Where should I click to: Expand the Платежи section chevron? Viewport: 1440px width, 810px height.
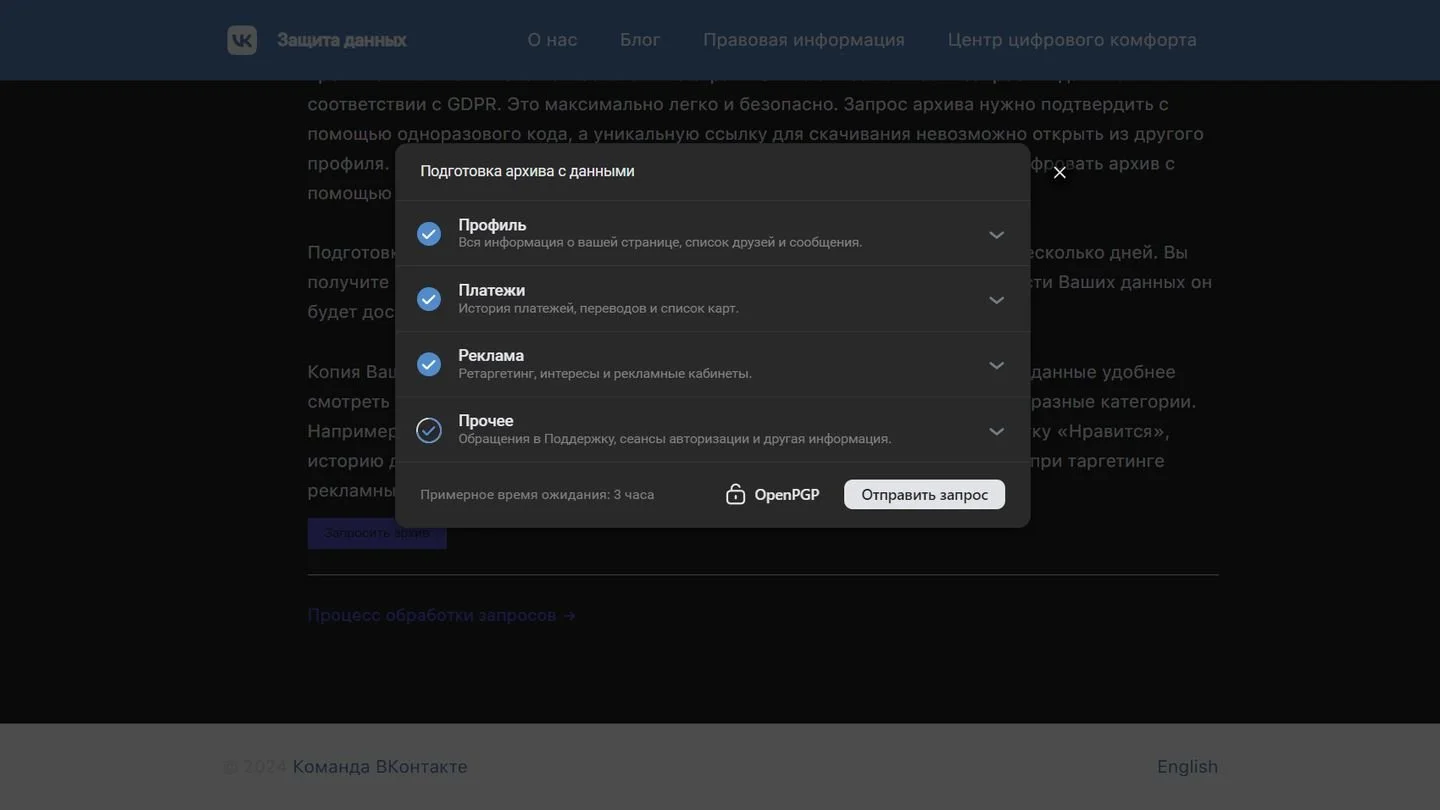996,299
